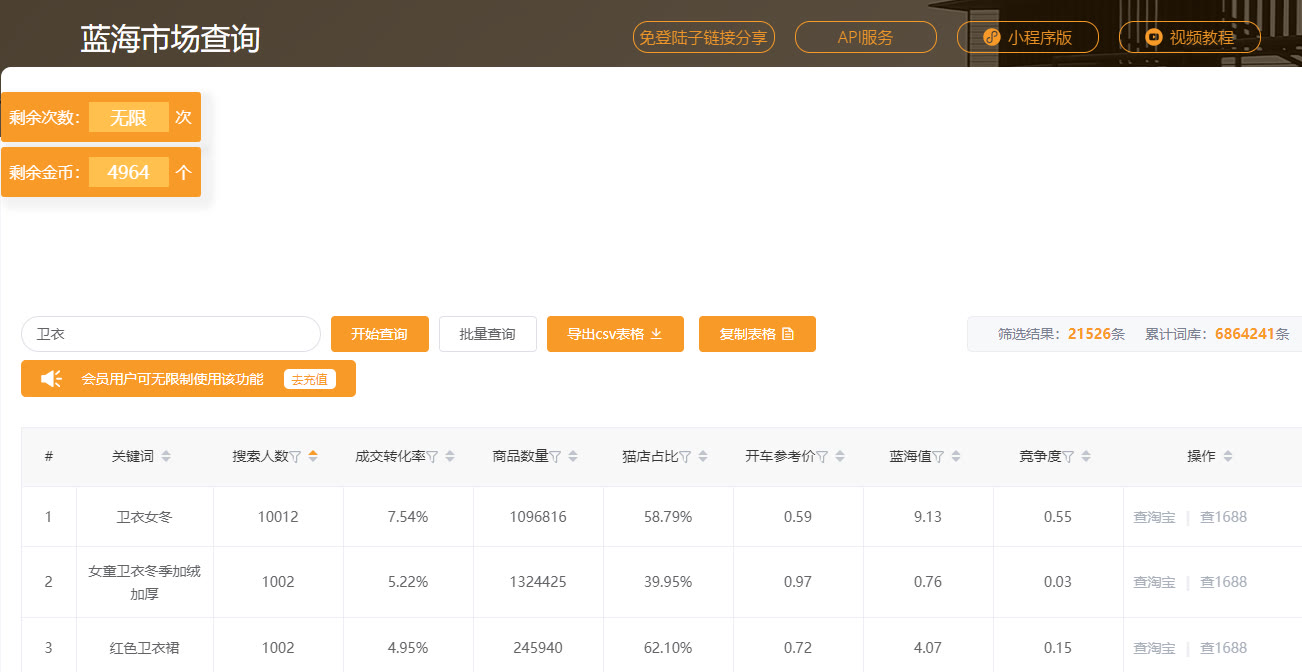This screenshot has height=672, width=1302.
Task: Click the 开始查询 search button
Action: tap(380, 334)
